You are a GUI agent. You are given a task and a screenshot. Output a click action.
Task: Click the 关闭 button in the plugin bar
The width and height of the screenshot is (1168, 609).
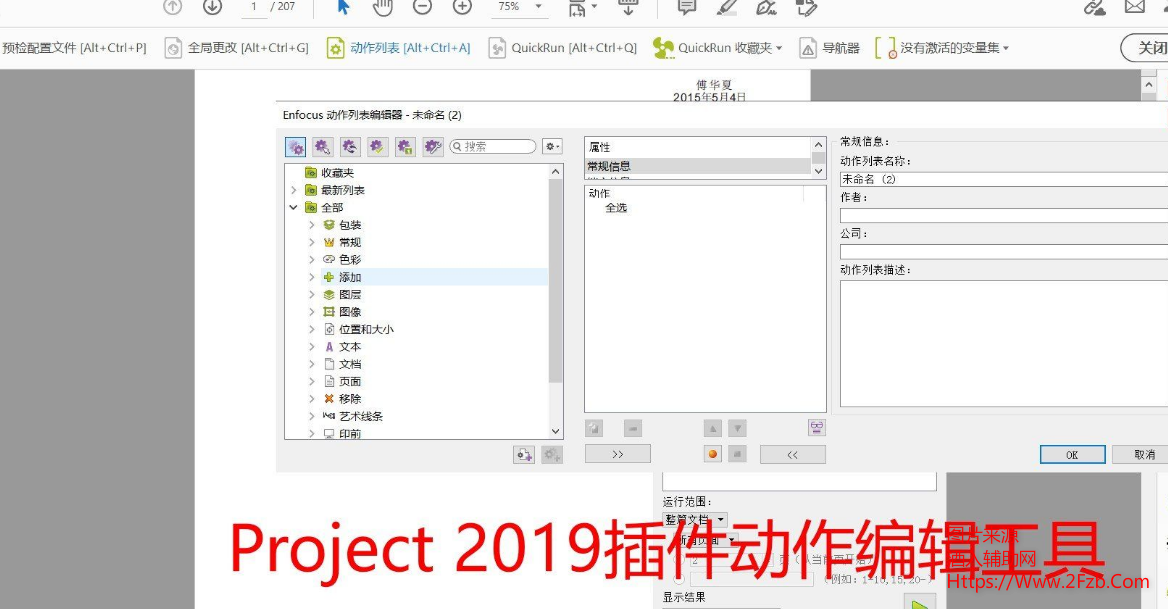pos(1147,48)
